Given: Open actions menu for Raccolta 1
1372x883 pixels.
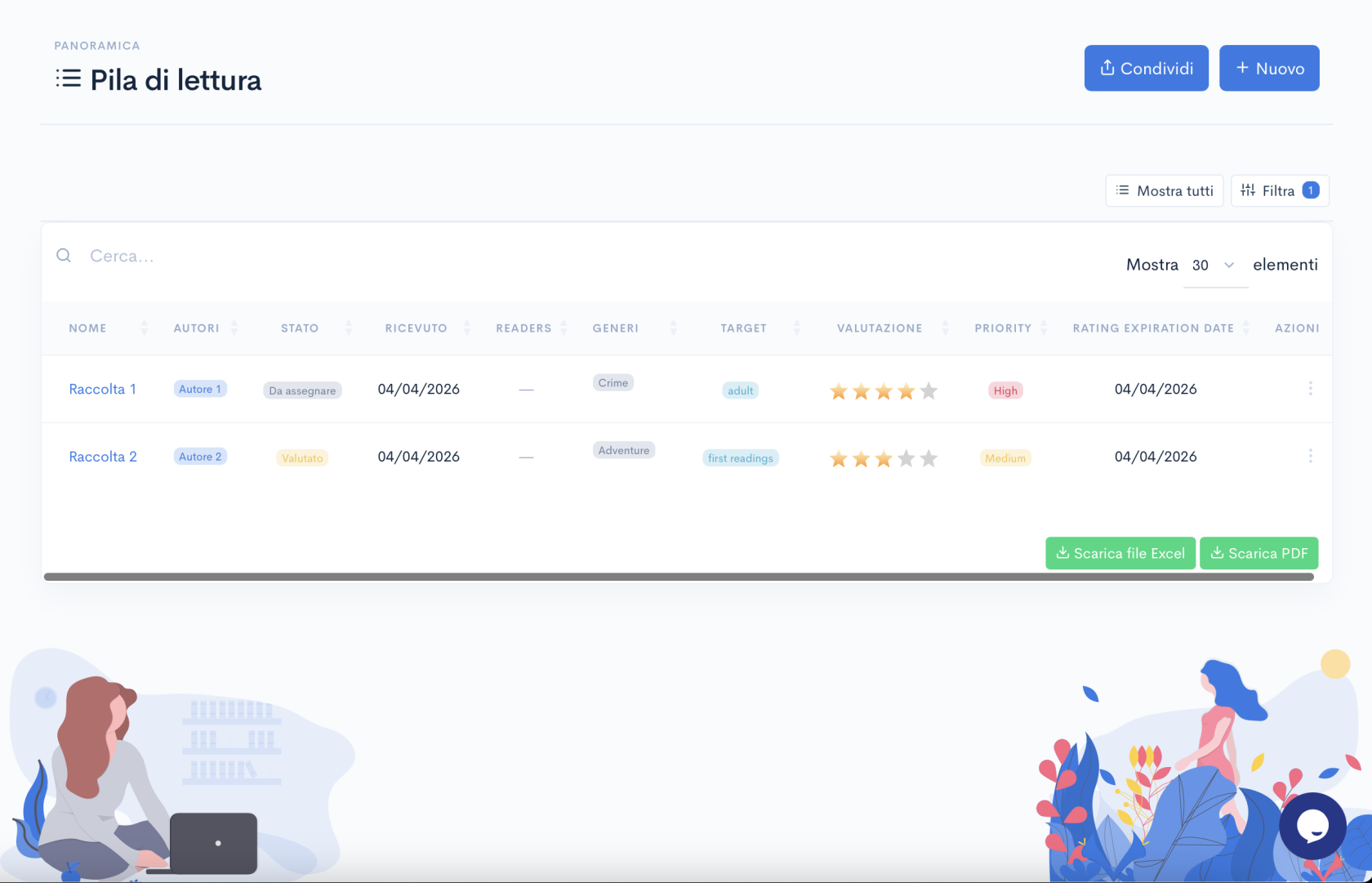Looking at the screenshot, I should pyautogui.click(x=1311, y=389).
